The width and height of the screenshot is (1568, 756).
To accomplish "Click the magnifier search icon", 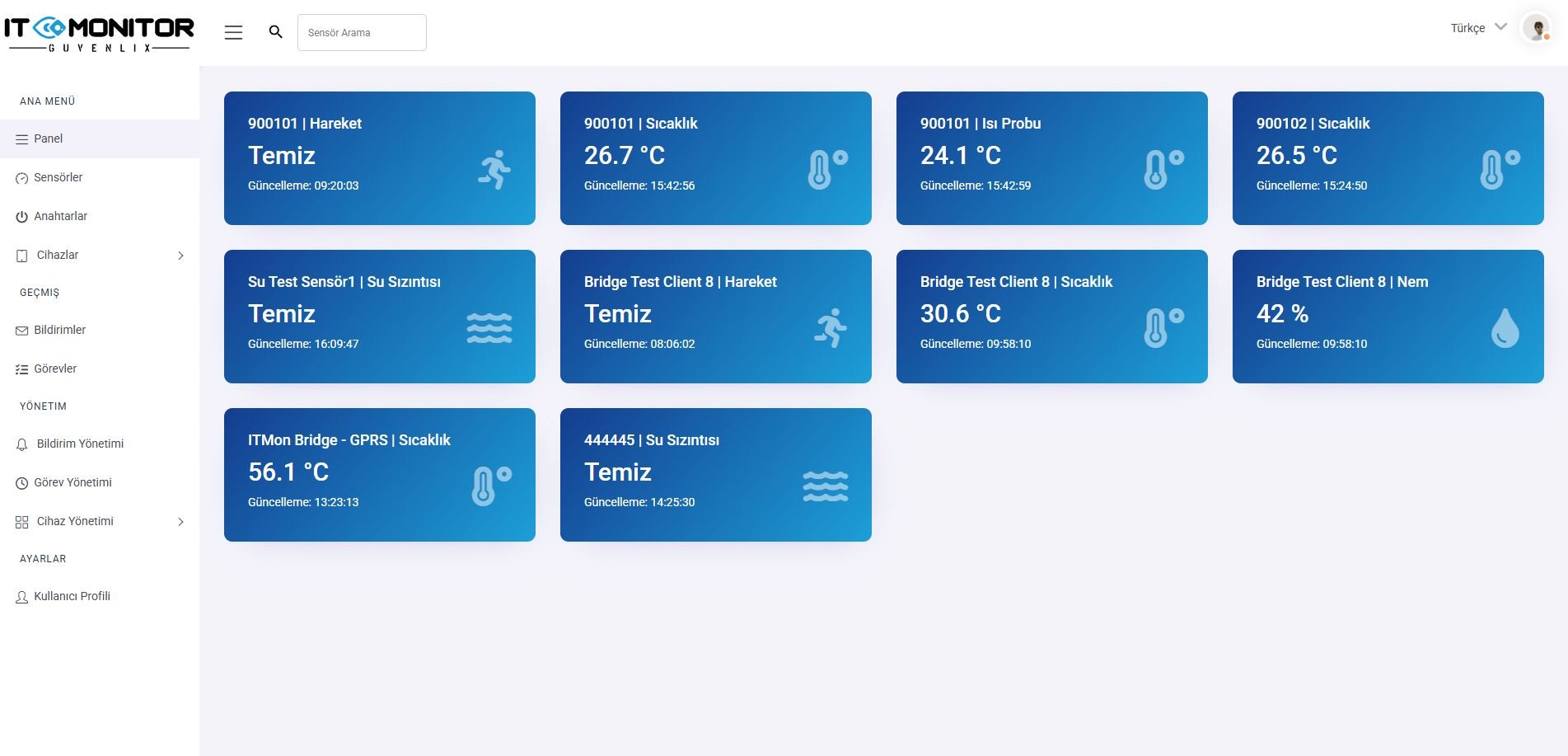I will tap(276, 32).
